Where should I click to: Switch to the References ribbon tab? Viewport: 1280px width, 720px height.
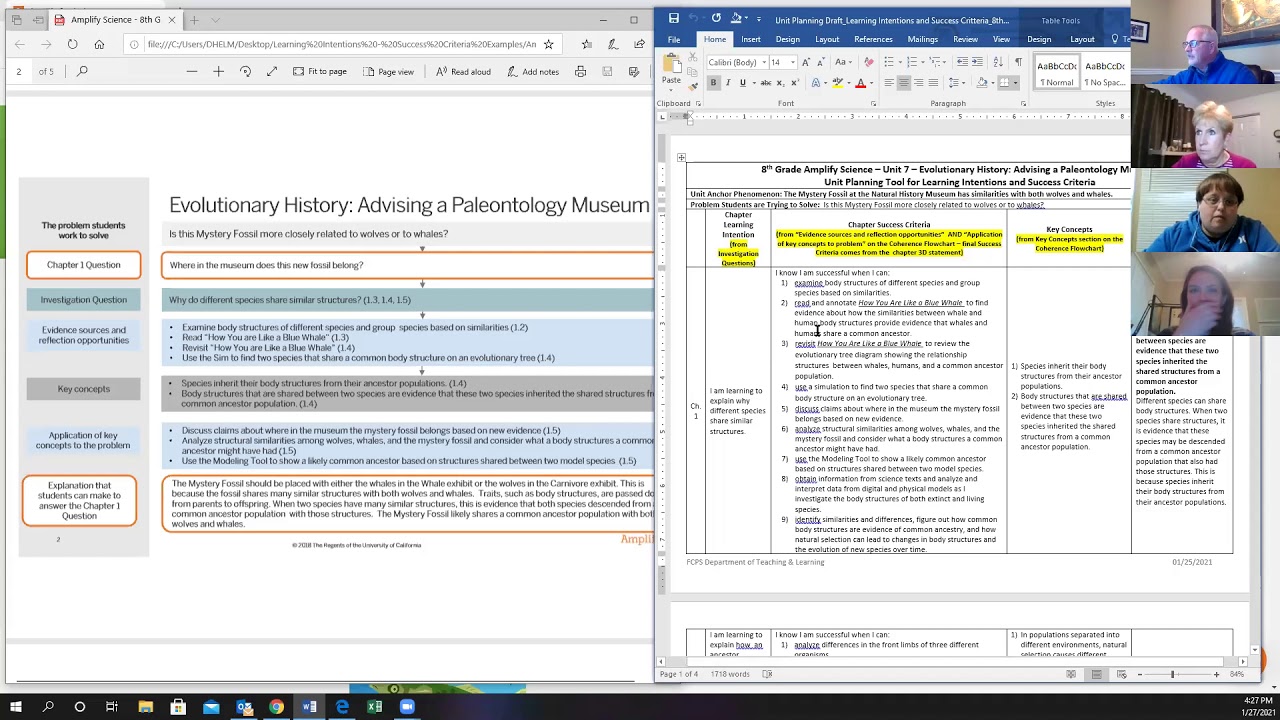(873, 39)
